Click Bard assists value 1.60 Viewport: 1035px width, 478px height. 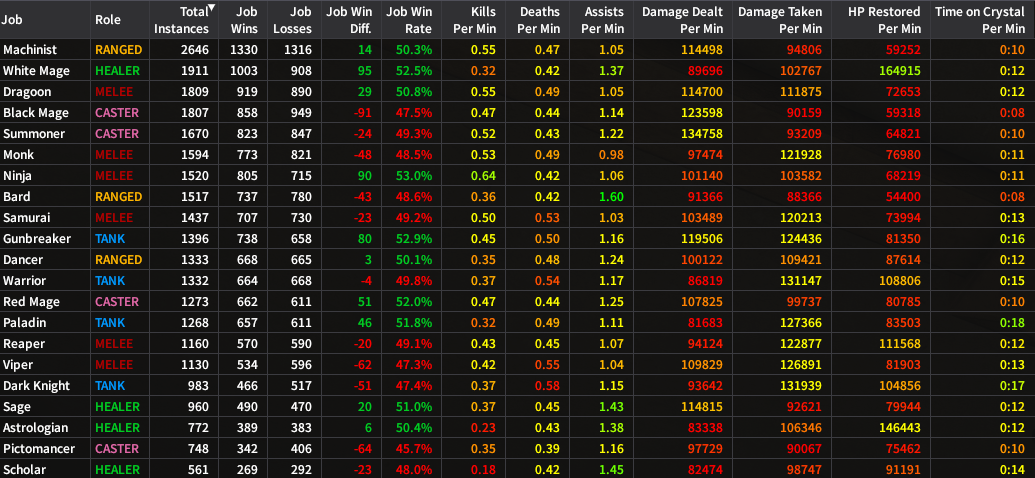613,197
